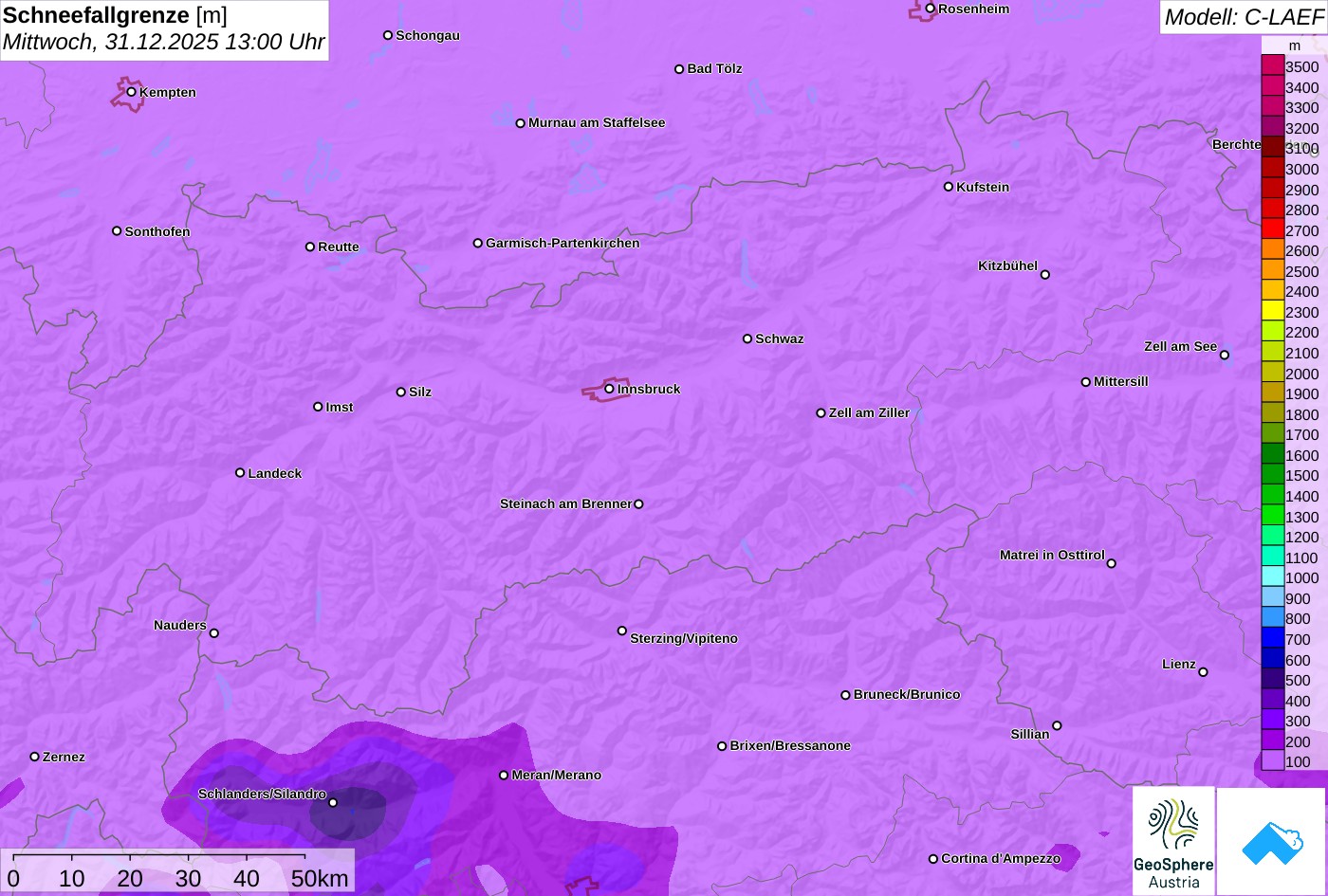Click the Innsbruck city marker
The image size is (1328, 896).
(609, 389)
